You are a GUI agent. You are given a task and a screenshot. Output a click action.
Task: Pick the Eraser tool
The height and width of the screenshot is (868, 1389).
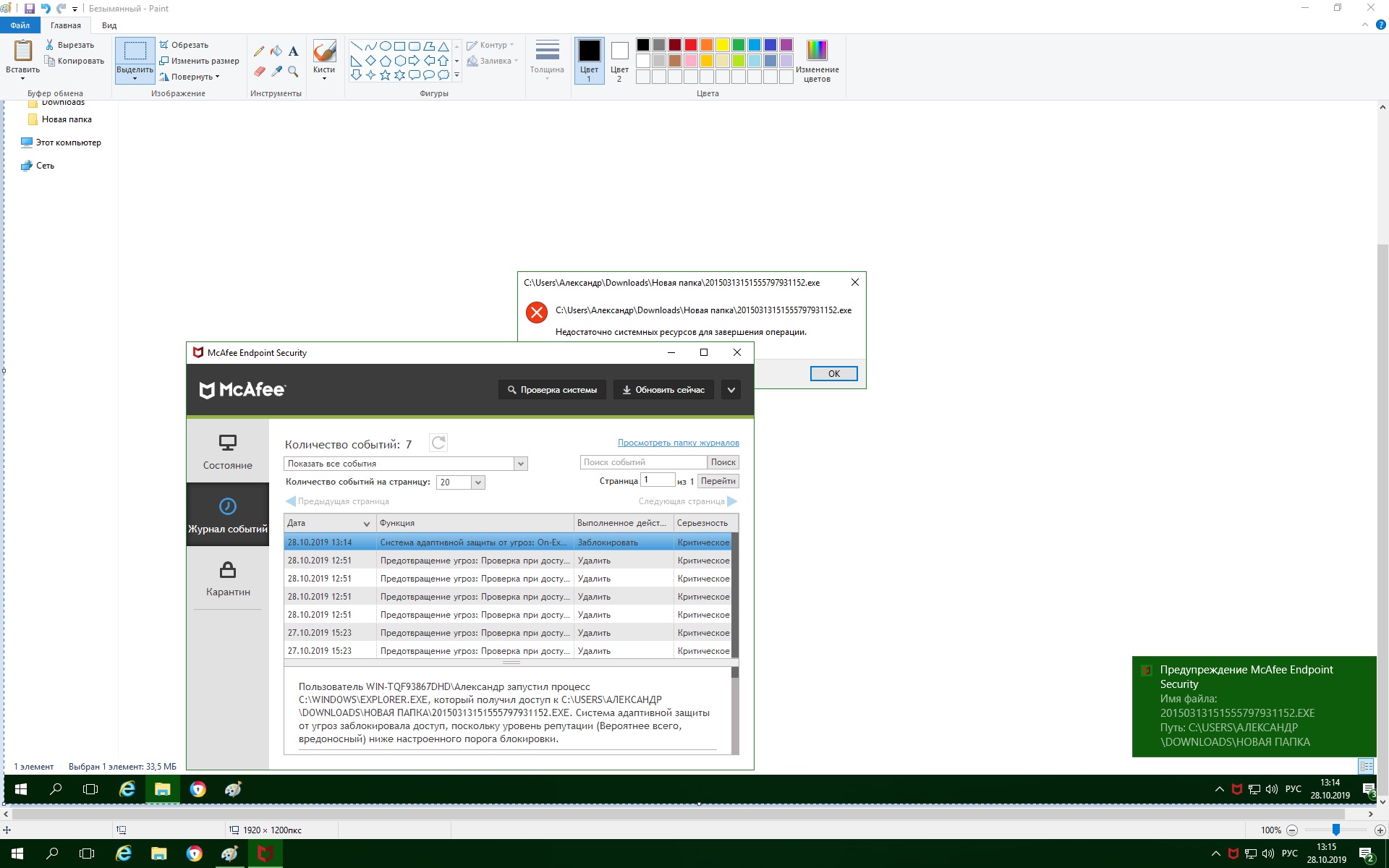[x=259, y=72]
